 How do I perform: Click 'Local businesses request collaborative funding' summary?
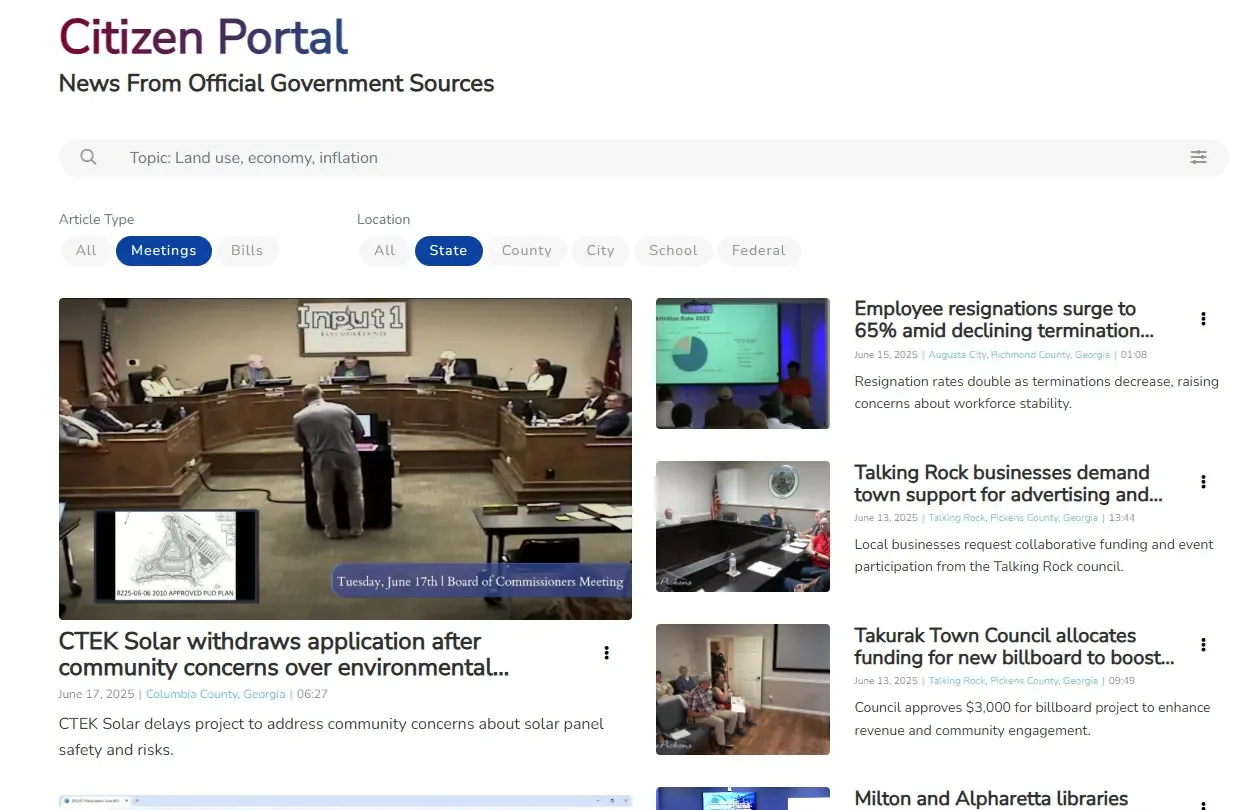pos(1034,555)
